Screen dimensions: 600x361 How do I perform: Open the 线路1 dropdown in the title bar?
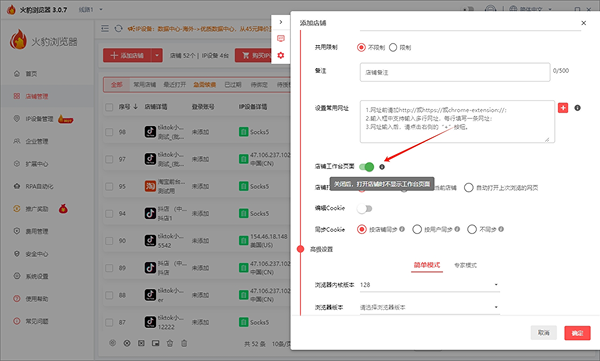90,10
